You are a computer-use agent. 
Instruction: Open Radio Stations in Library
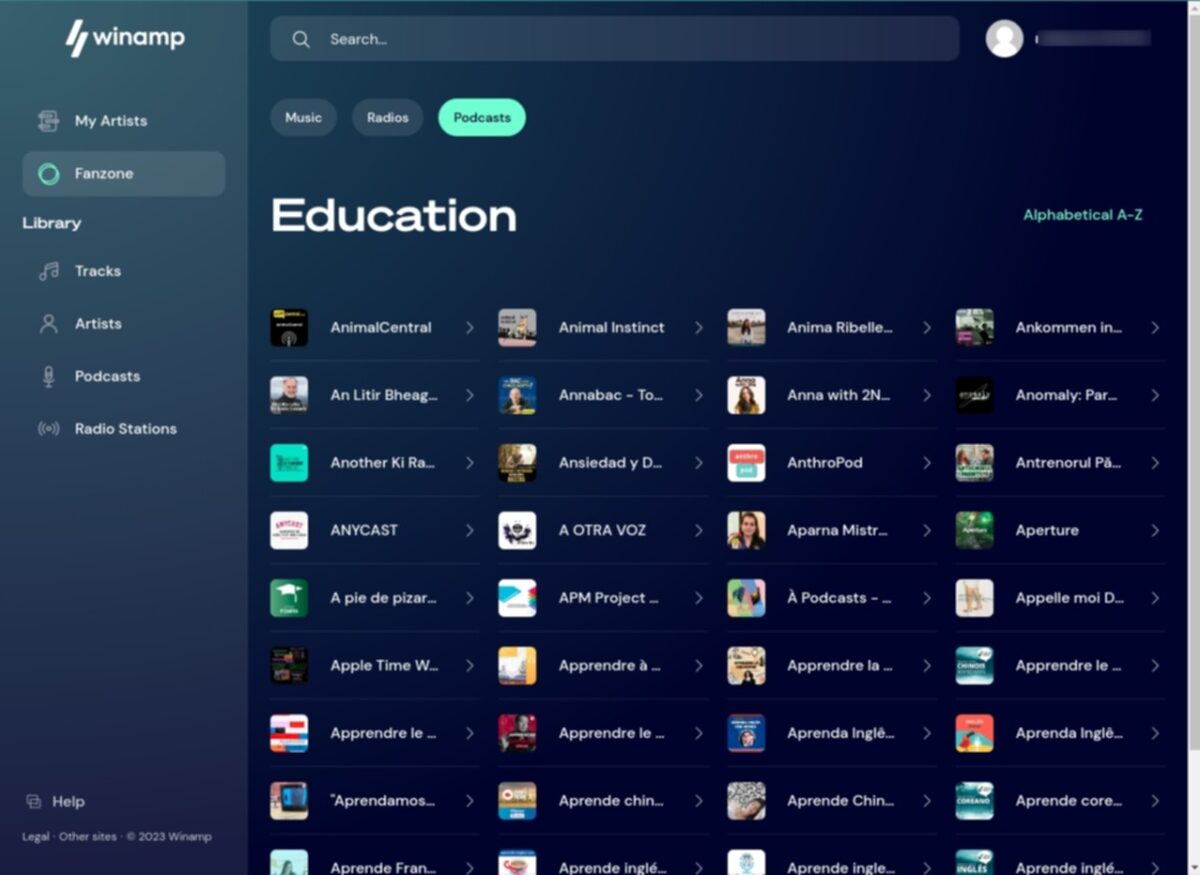pyautogui.click(x=125, y=429)
